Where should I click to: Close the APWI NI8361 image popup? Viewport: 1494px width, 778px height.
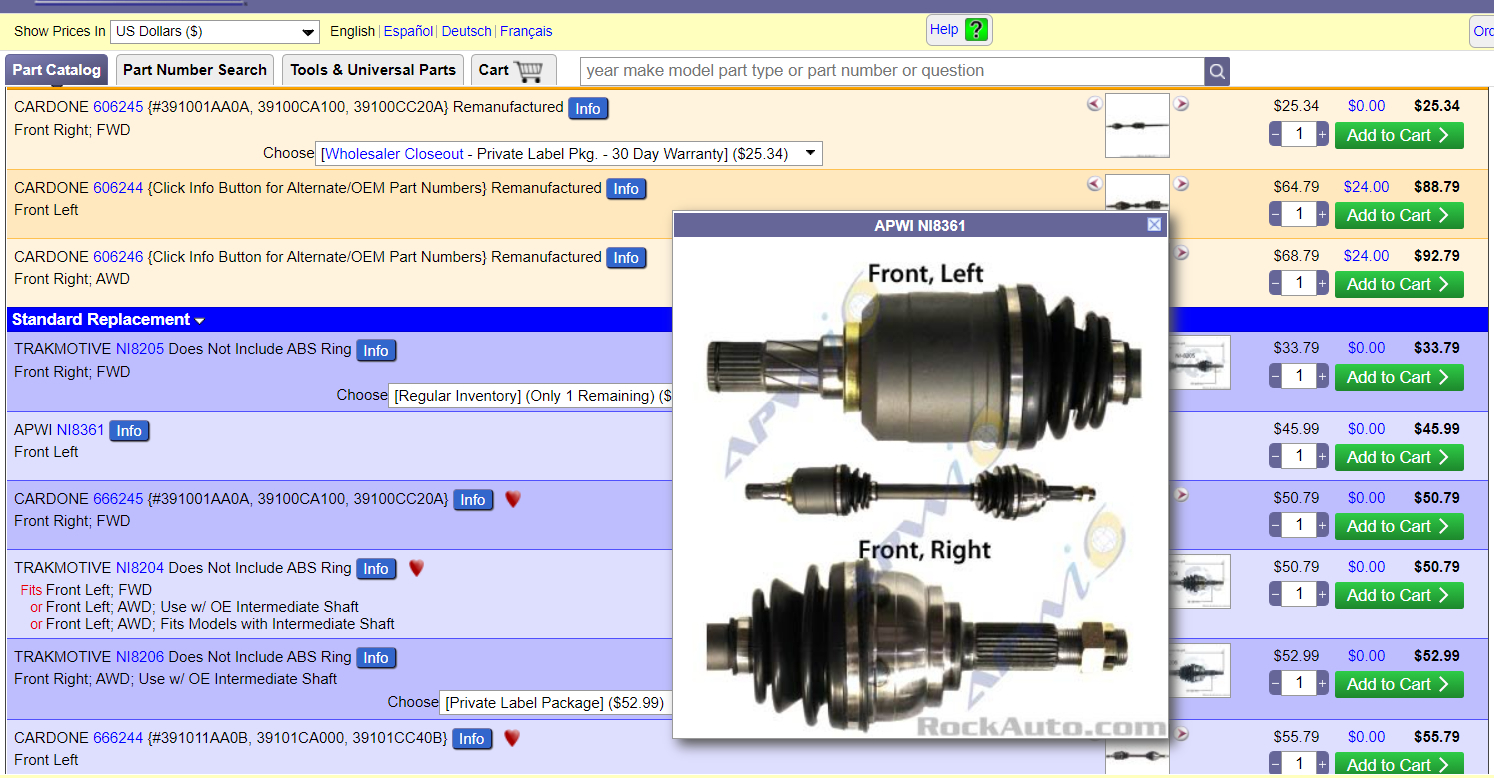[1154, 225]
